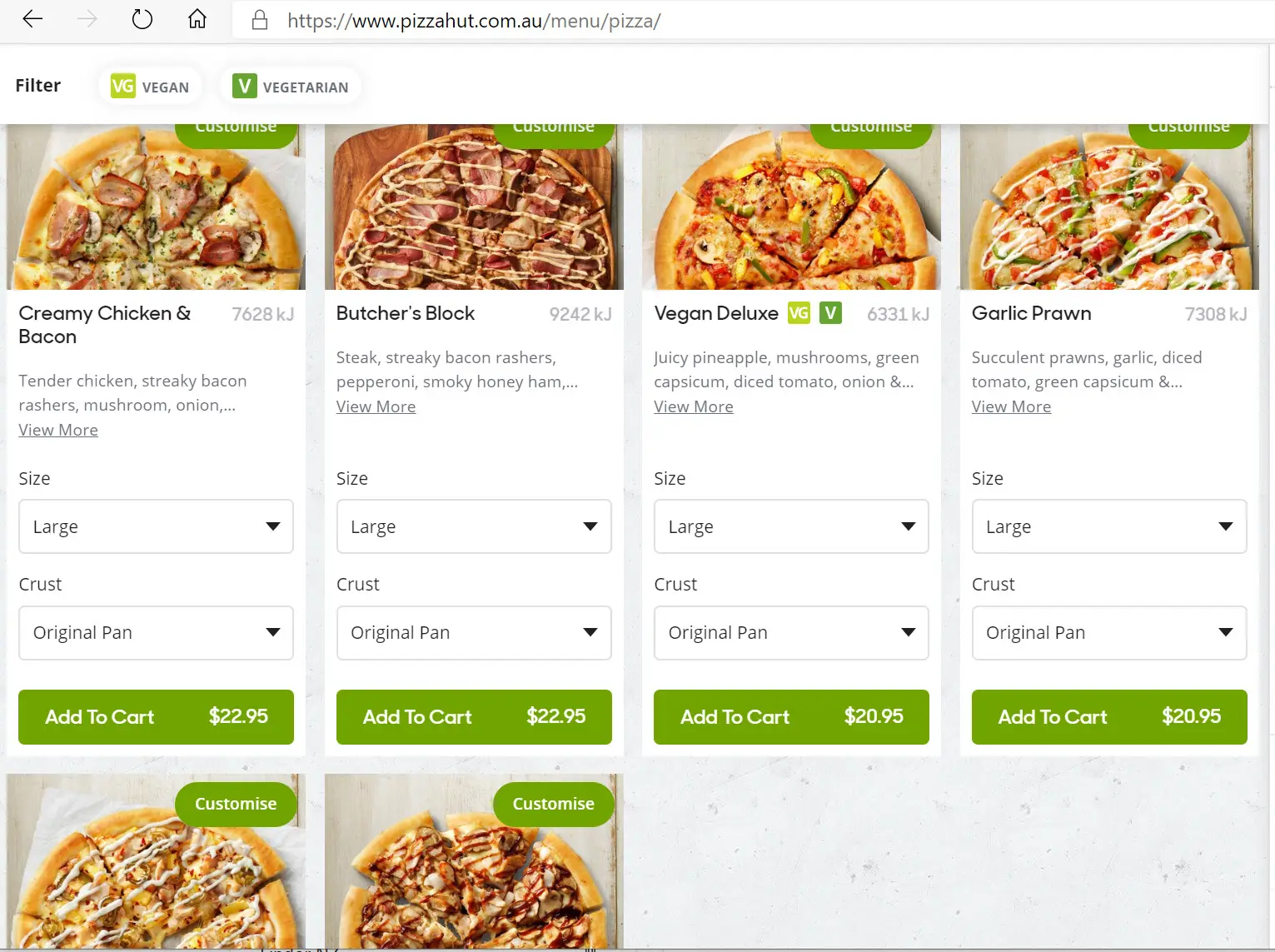Add Garlic Prawn pizza to cart
Image resolution: width=1275 pixels, height=952 pixels.
click(x=1108, y=717)
